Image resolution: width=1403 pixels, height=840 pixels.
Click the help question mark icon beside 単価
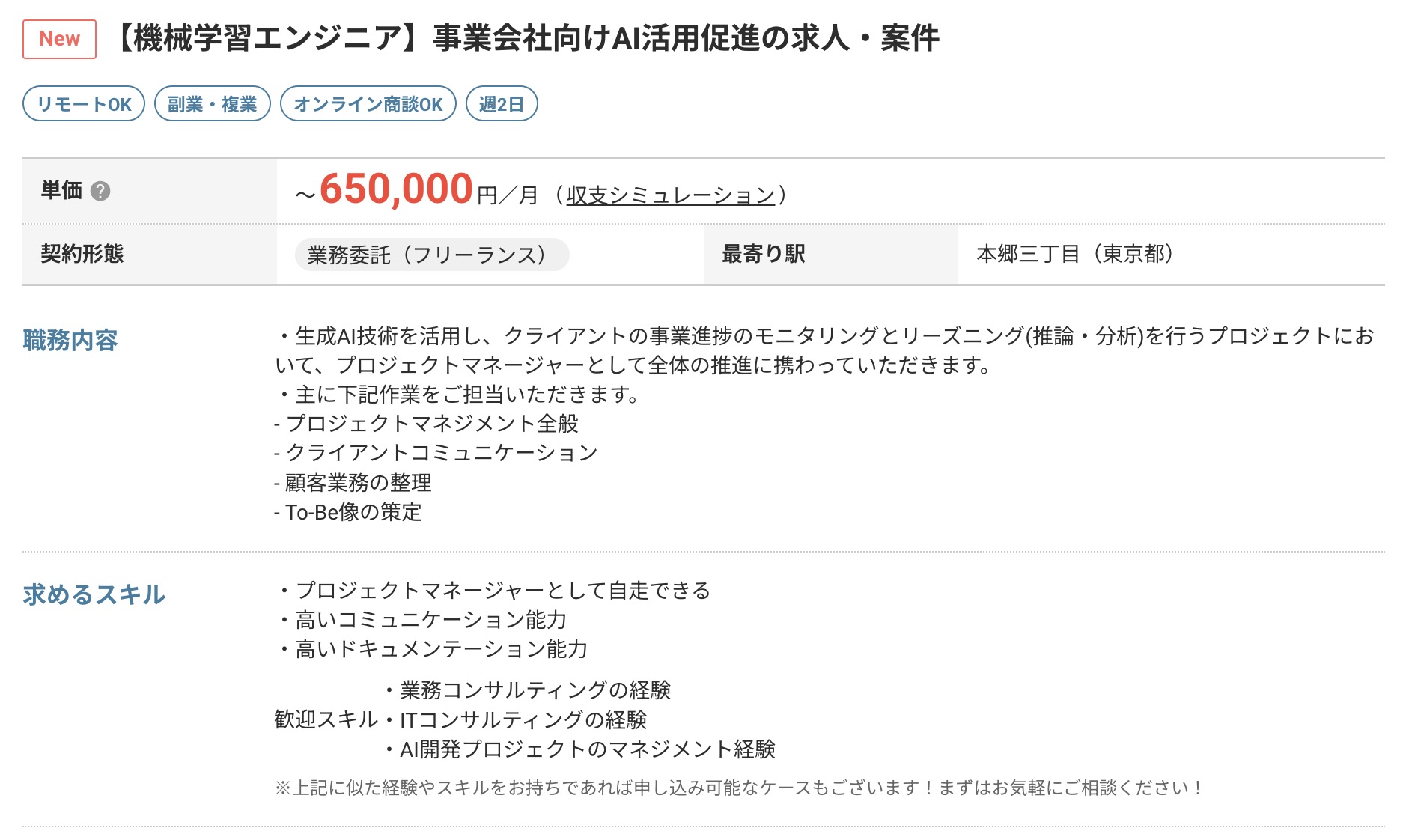coord(100,191)
